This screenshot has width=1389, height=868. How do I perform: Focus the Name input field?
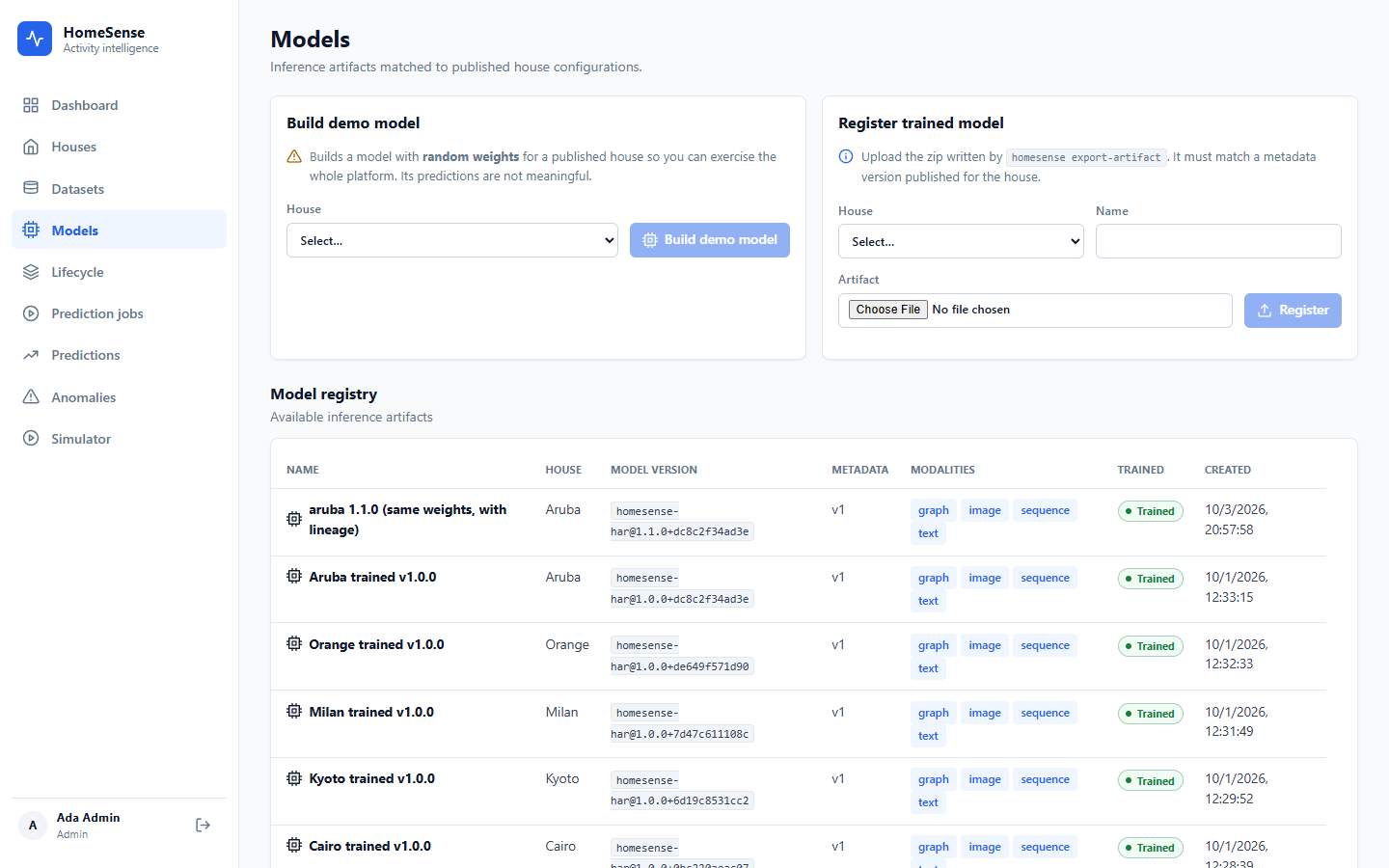[x=1218, y=241]
